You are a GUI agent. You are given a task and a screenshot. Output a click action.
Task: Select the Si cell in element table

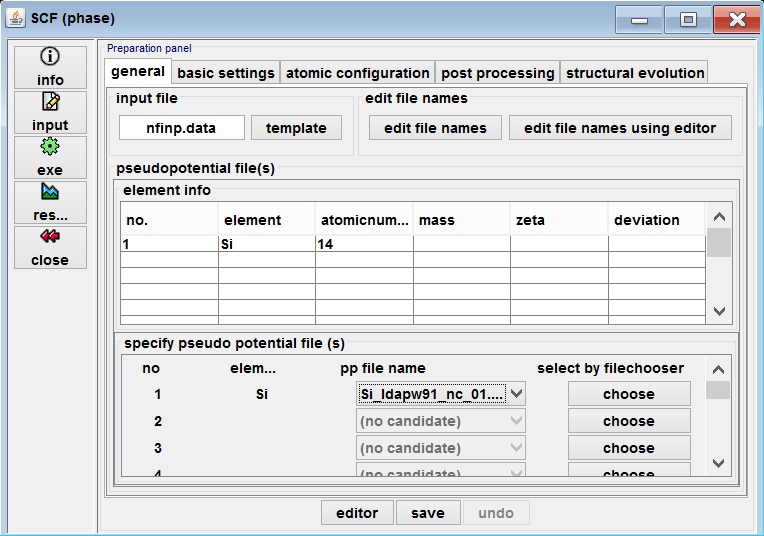point(266,243)
